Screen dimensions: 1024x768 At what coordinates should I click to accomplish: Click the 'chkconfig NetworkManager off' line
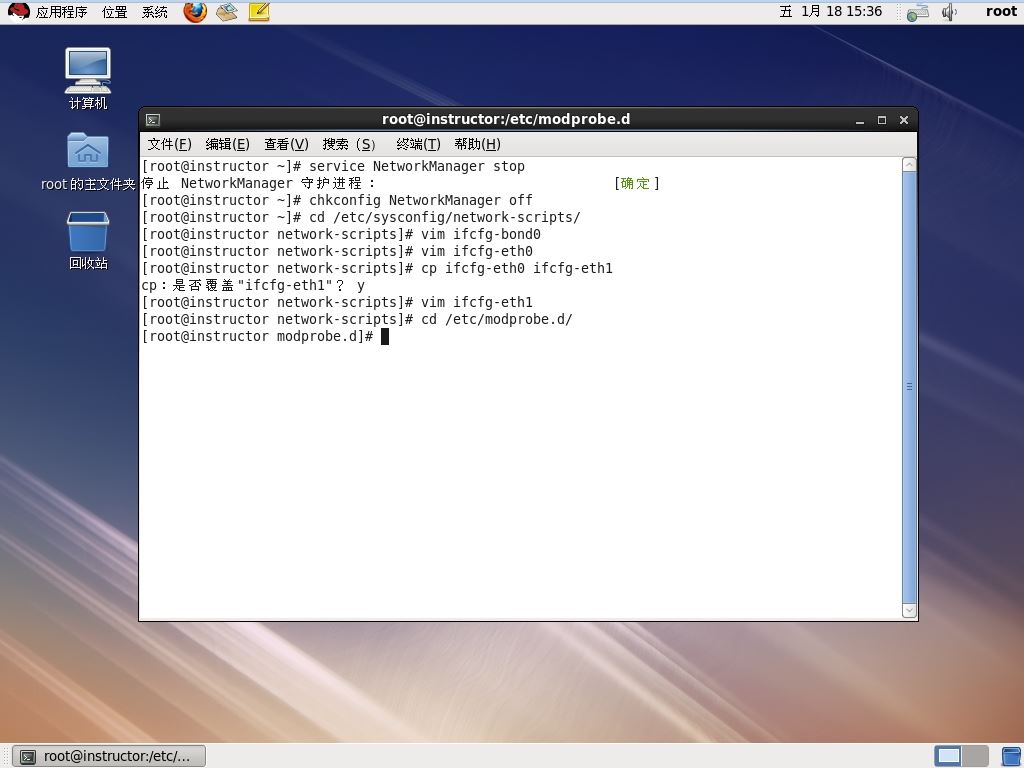point(337,200)
